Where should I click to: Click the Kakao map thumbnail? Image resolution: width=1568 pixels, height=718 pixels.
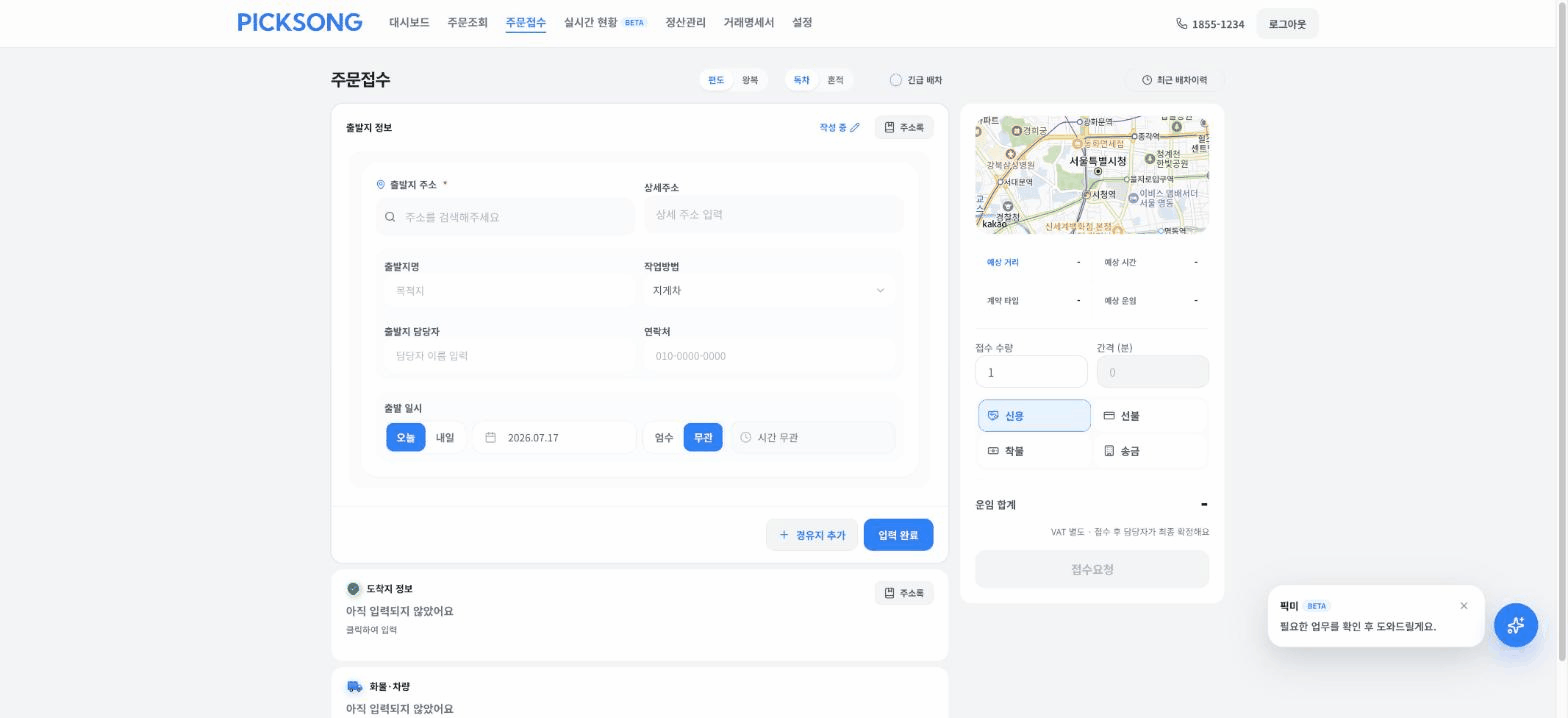coord(1092,175)
